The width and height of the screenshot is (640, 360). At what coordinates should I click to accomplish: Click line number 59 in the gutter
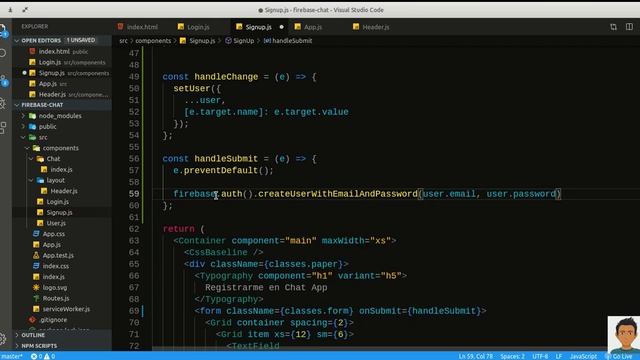134,194
